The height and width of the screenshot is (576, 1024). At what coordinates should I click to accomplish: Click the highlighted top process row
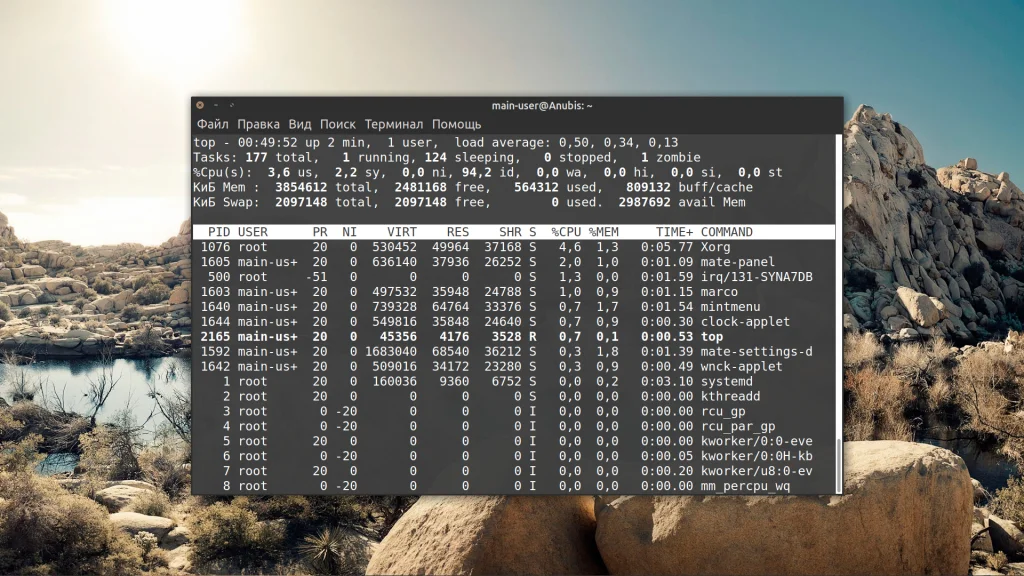tap(500, 337)
